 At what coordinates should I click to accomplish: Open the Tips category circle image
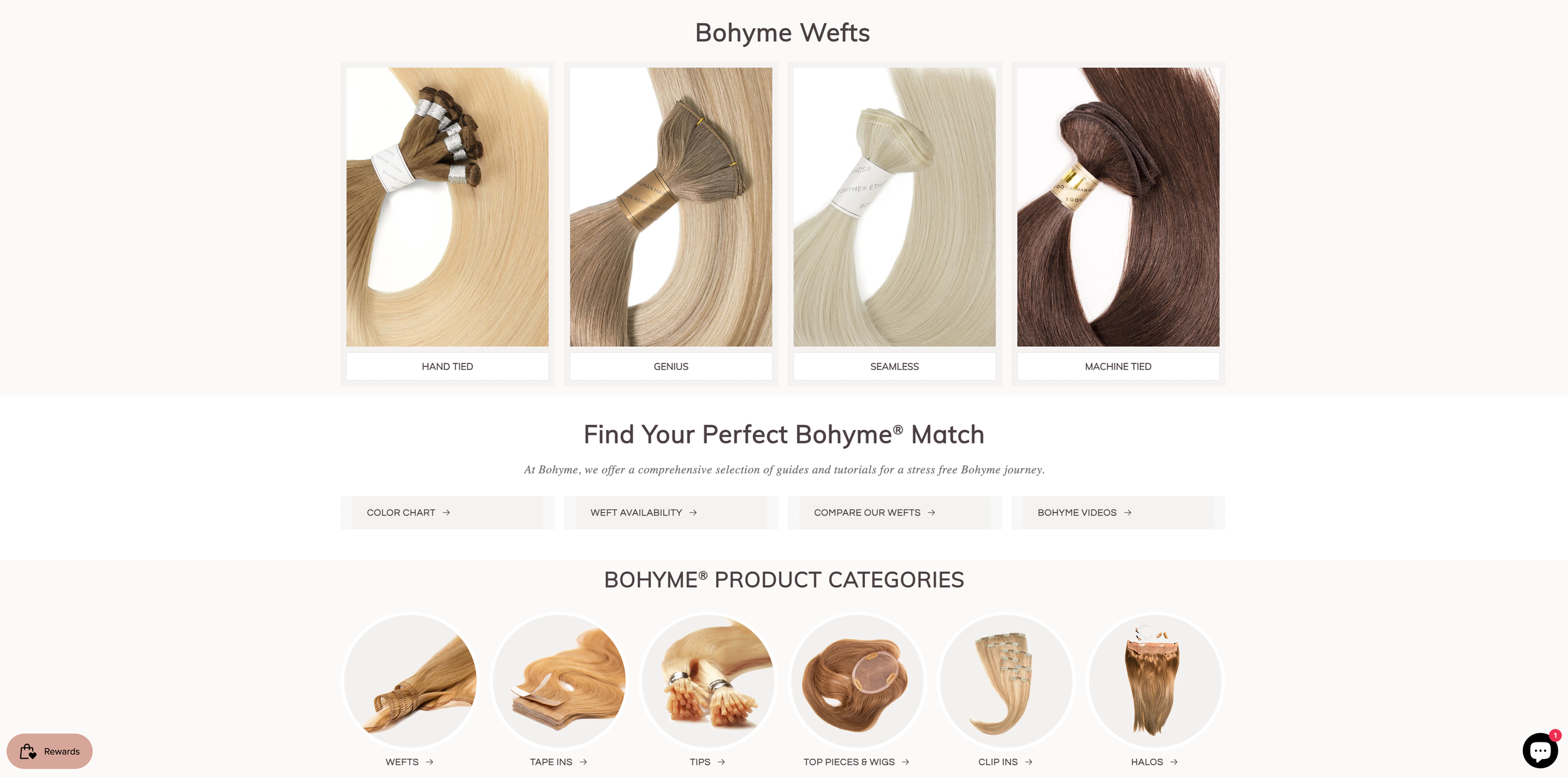(x=708, y=680)
